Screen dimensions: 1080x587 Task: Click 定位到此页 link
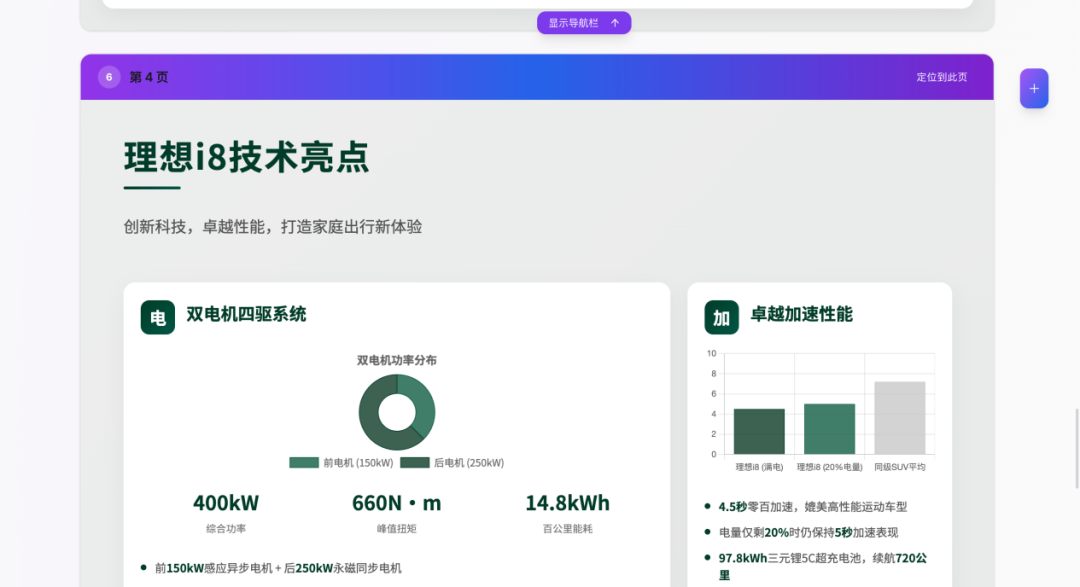tap(942, 77)
